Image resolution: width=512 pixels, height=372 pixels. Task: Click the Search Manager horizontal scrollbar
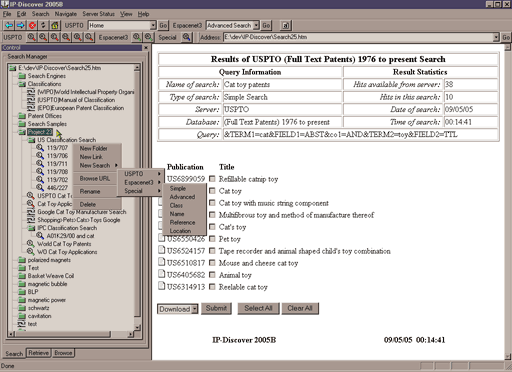(72, 334)
